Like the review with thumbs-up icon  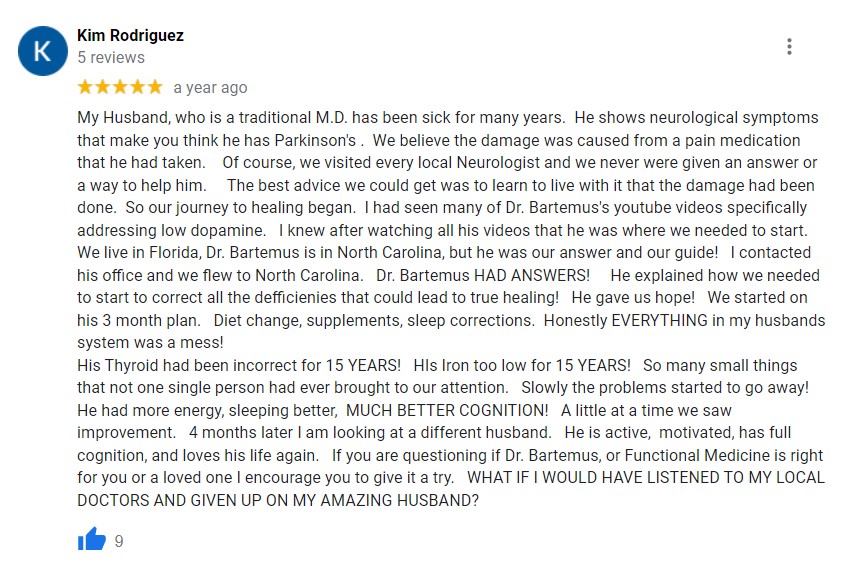point(92,541)
